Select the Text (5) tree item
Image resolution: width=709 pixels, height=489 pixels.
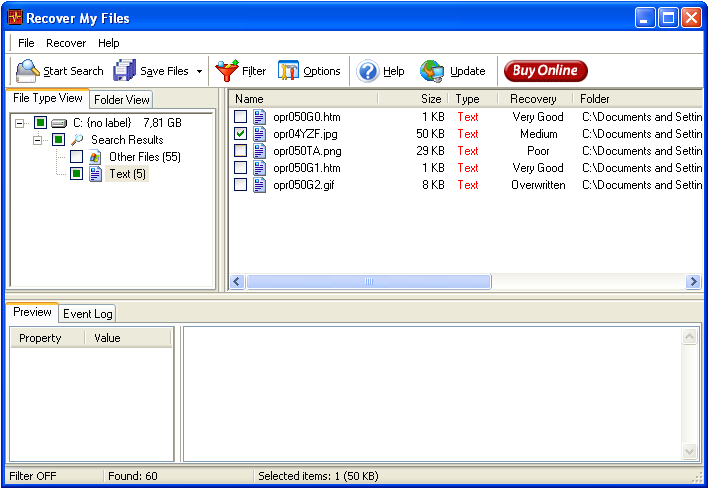tap(128, 174)
